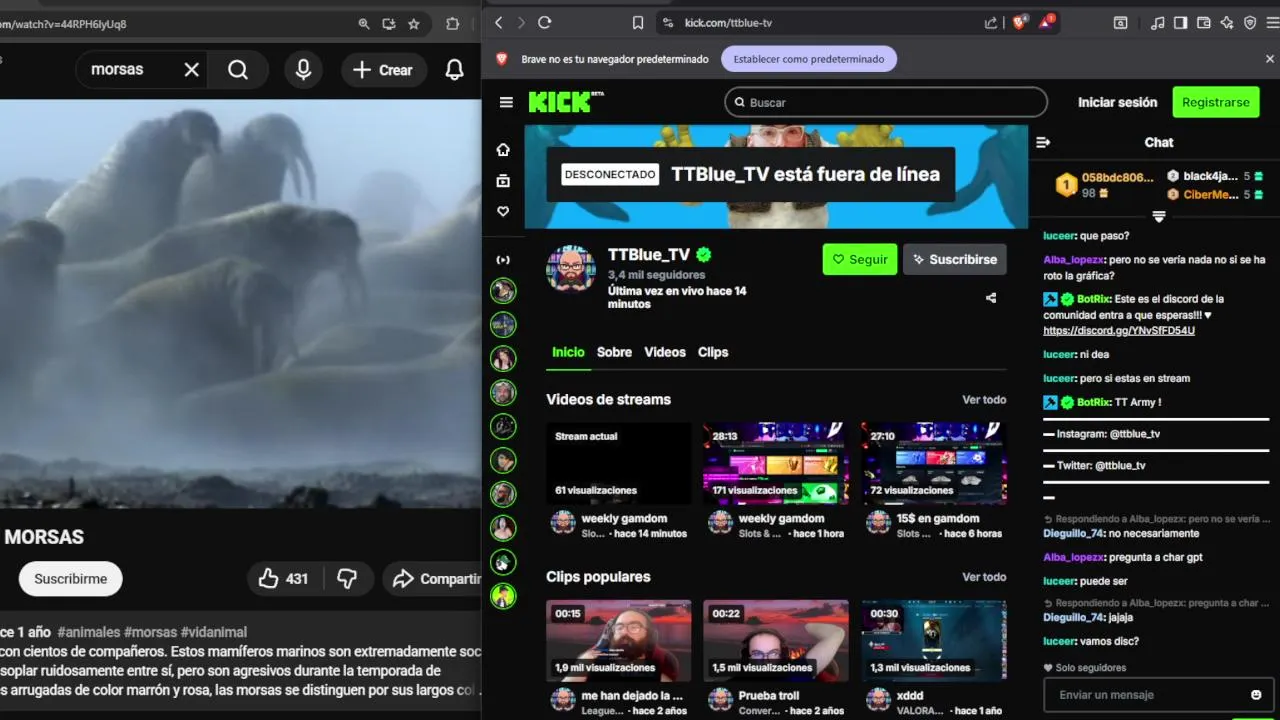This screenshot has height=720, width=1280.
Task: Select the Inicio channel tab
Action: coord(568,352)
